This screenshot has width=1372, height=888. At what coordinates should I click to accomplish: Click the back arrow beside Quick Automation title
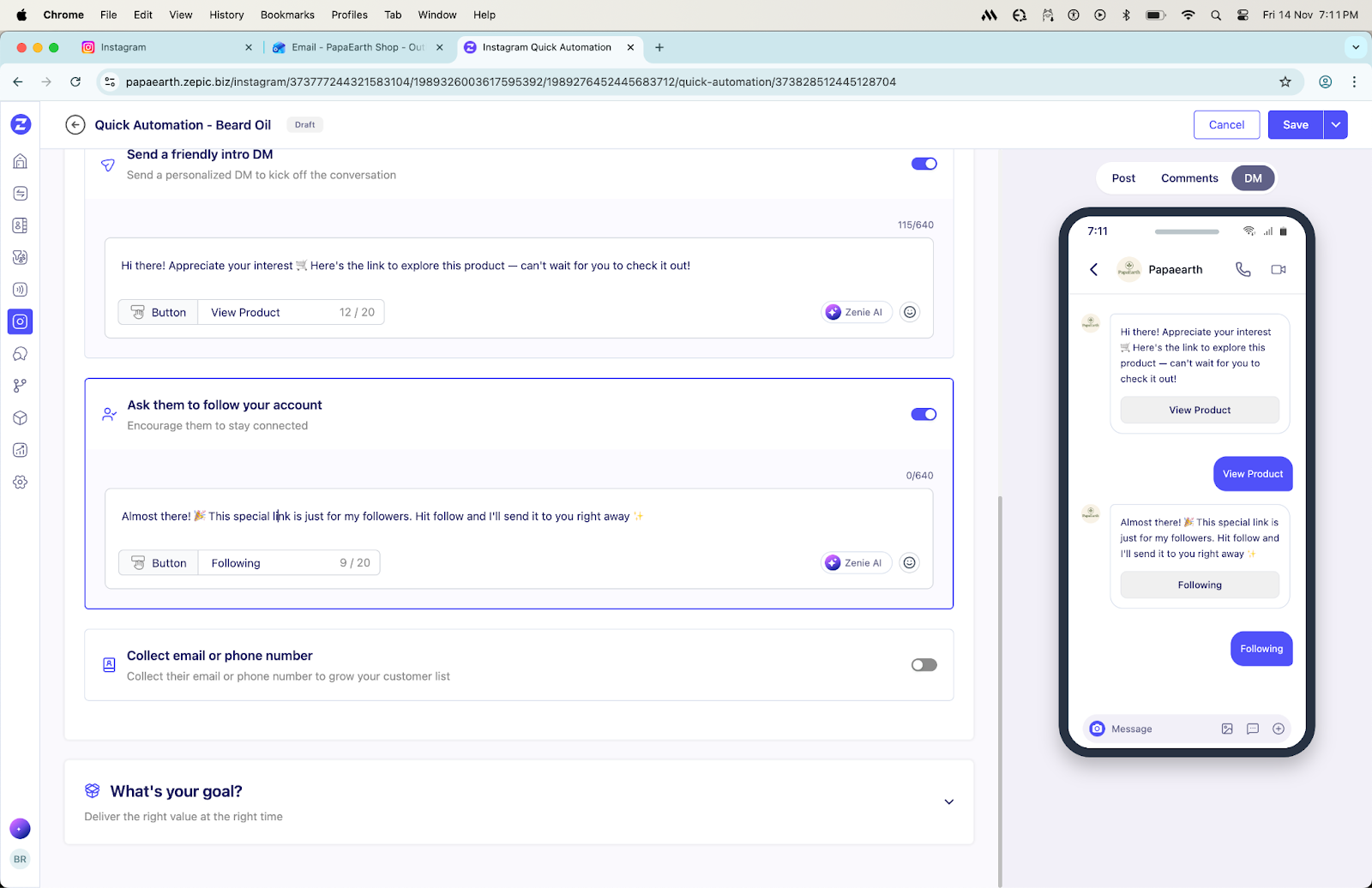[75, 125]
